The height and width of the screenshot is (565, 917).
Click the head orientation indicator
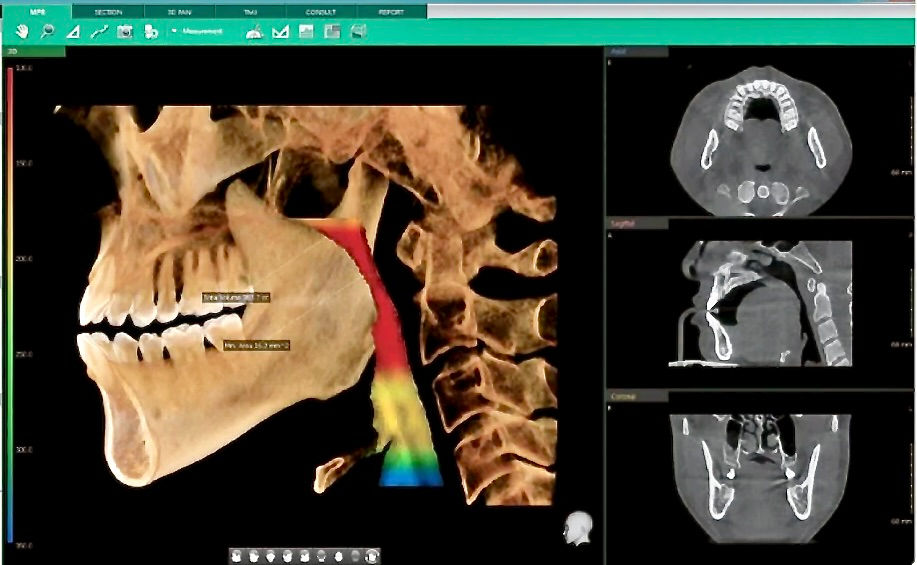tap(578, 528)
